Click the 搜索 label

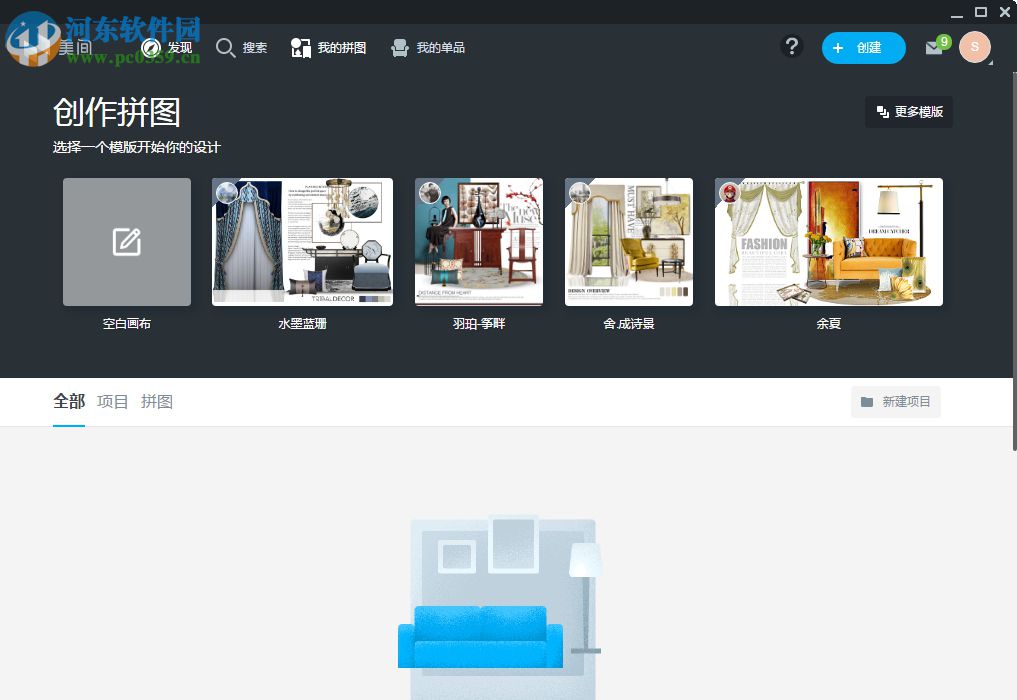tap(255, 48)
